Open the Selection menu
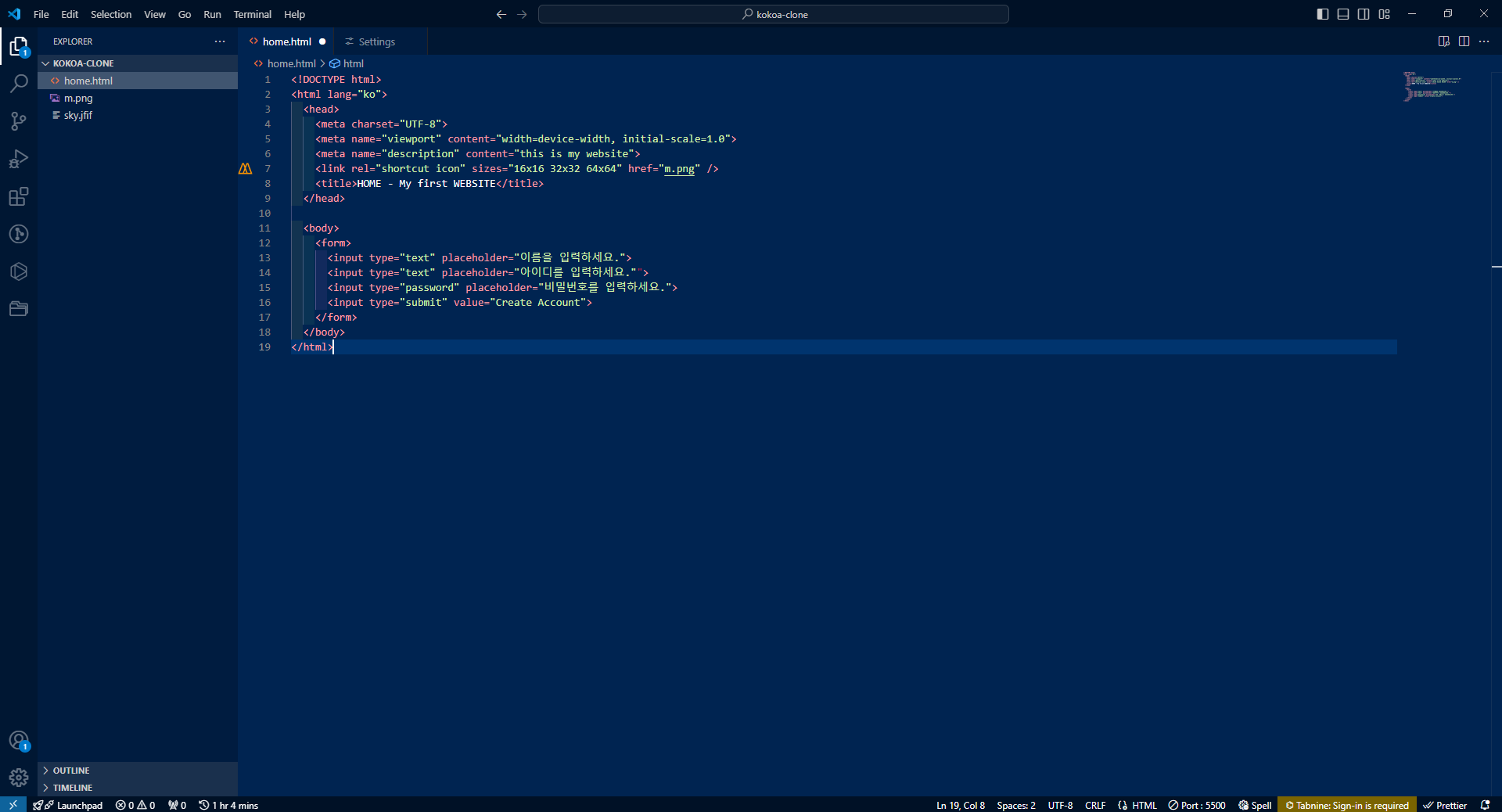This screenshot has height=812, width=1502. point(111,14)
